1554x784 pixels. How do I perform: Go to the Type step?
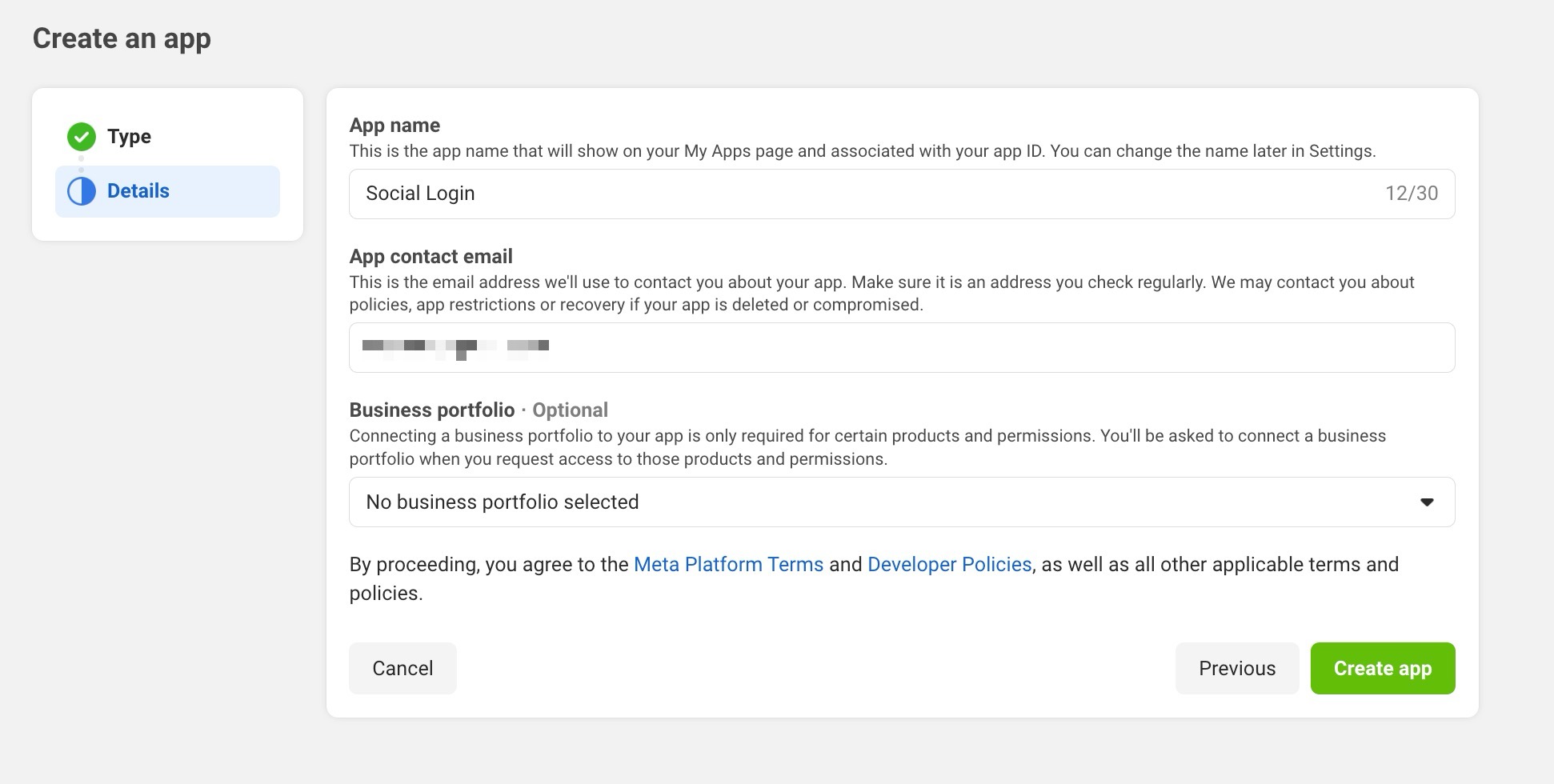pos(129,137)
